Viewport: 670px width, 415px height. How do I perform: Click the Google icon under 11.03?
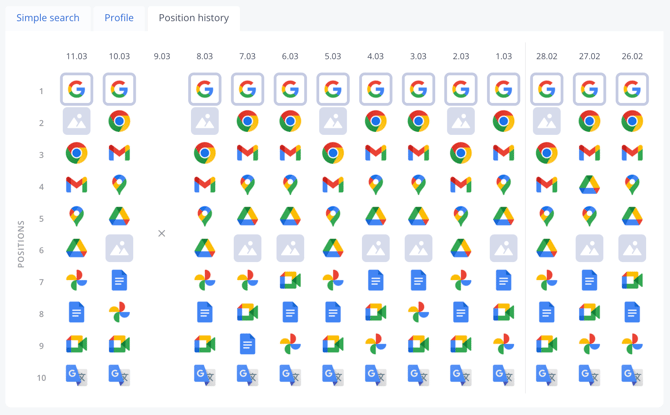pyautogui.click(x=76, y=90)
